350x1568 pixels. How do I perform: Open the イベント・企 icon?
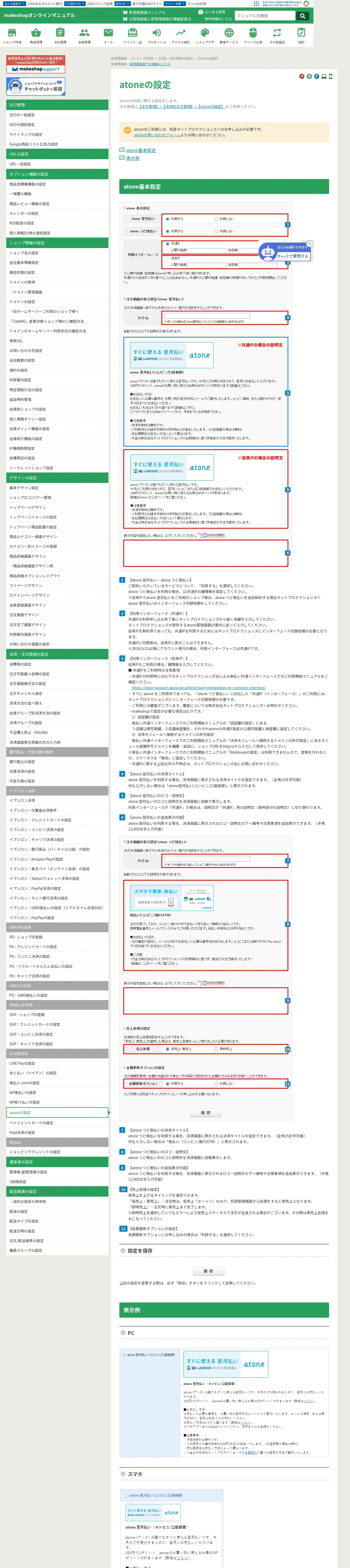coord(132,36)
